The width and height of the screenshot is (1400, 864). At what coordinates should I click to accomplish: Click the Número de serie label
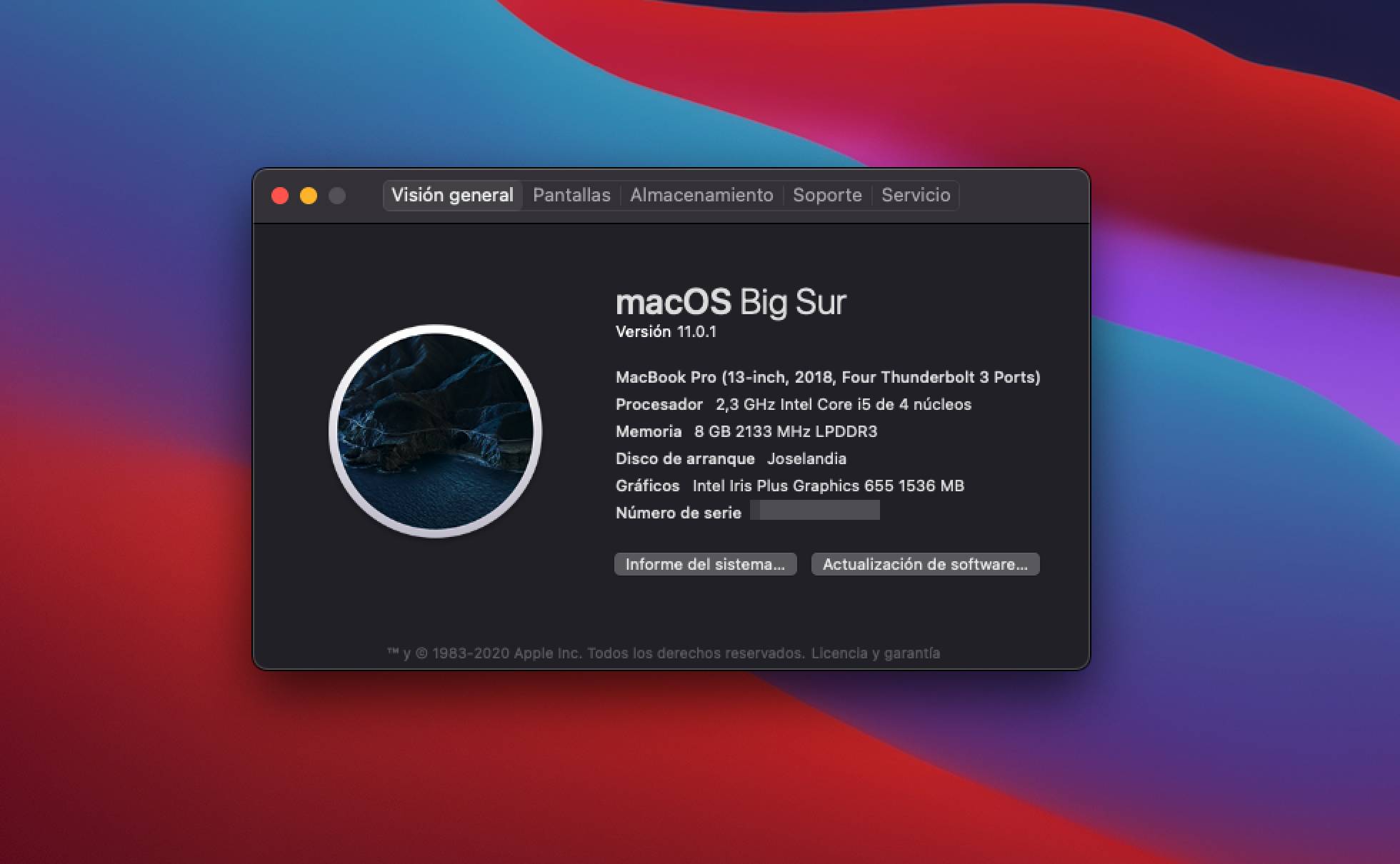point(679,513)
